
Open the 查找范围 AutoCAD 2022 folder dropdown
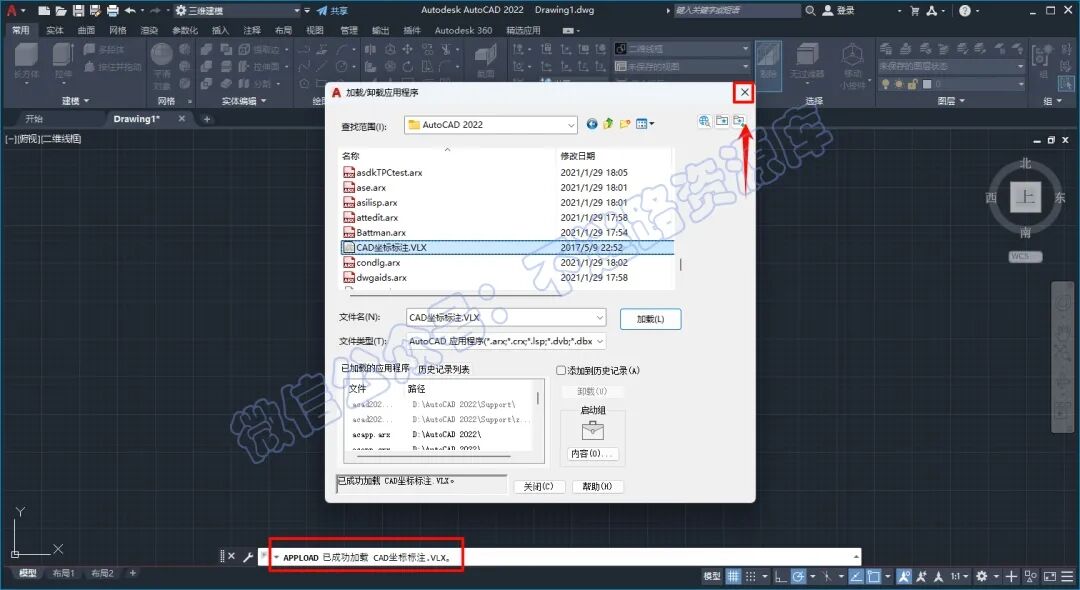coord(571,125)
